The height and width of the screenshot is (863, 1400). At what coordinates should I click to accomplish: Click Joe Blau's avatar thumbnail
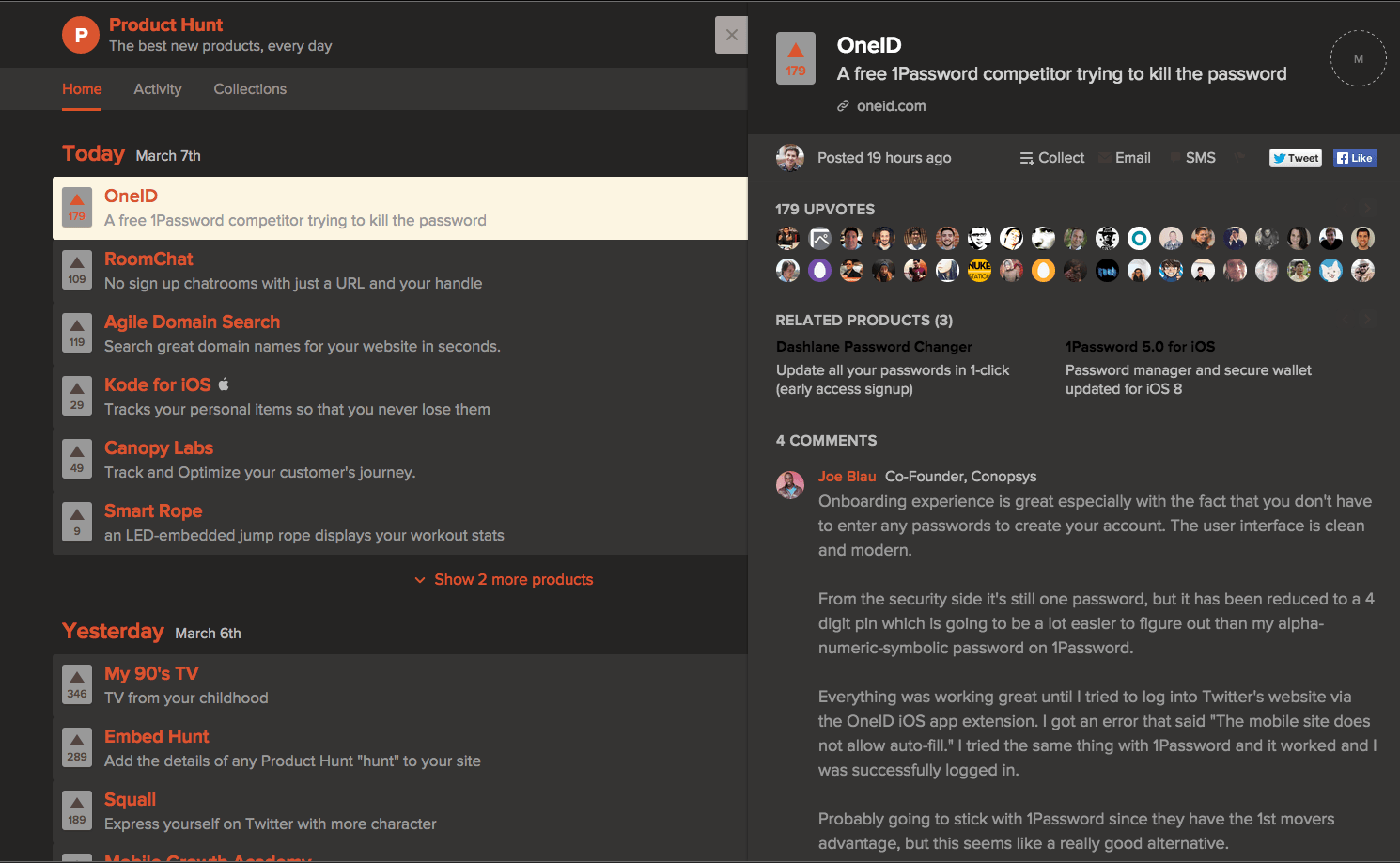[790, 485]
